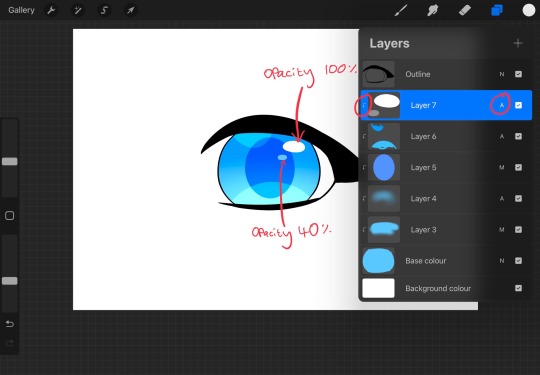Open the Adjustments magic wand menu
This screenshot has height=375, width=540.
tap(78, 10)
